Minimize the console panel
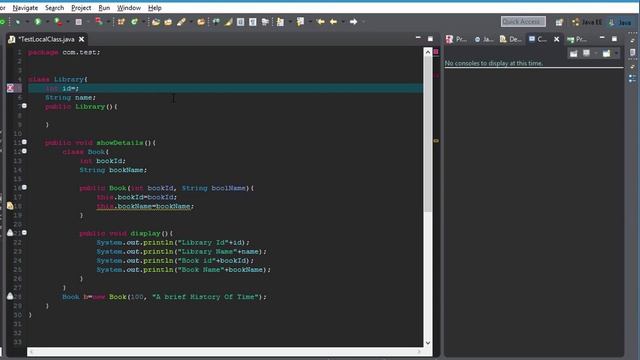The height and width of the screenshot is (360, 640). [602, 38]
